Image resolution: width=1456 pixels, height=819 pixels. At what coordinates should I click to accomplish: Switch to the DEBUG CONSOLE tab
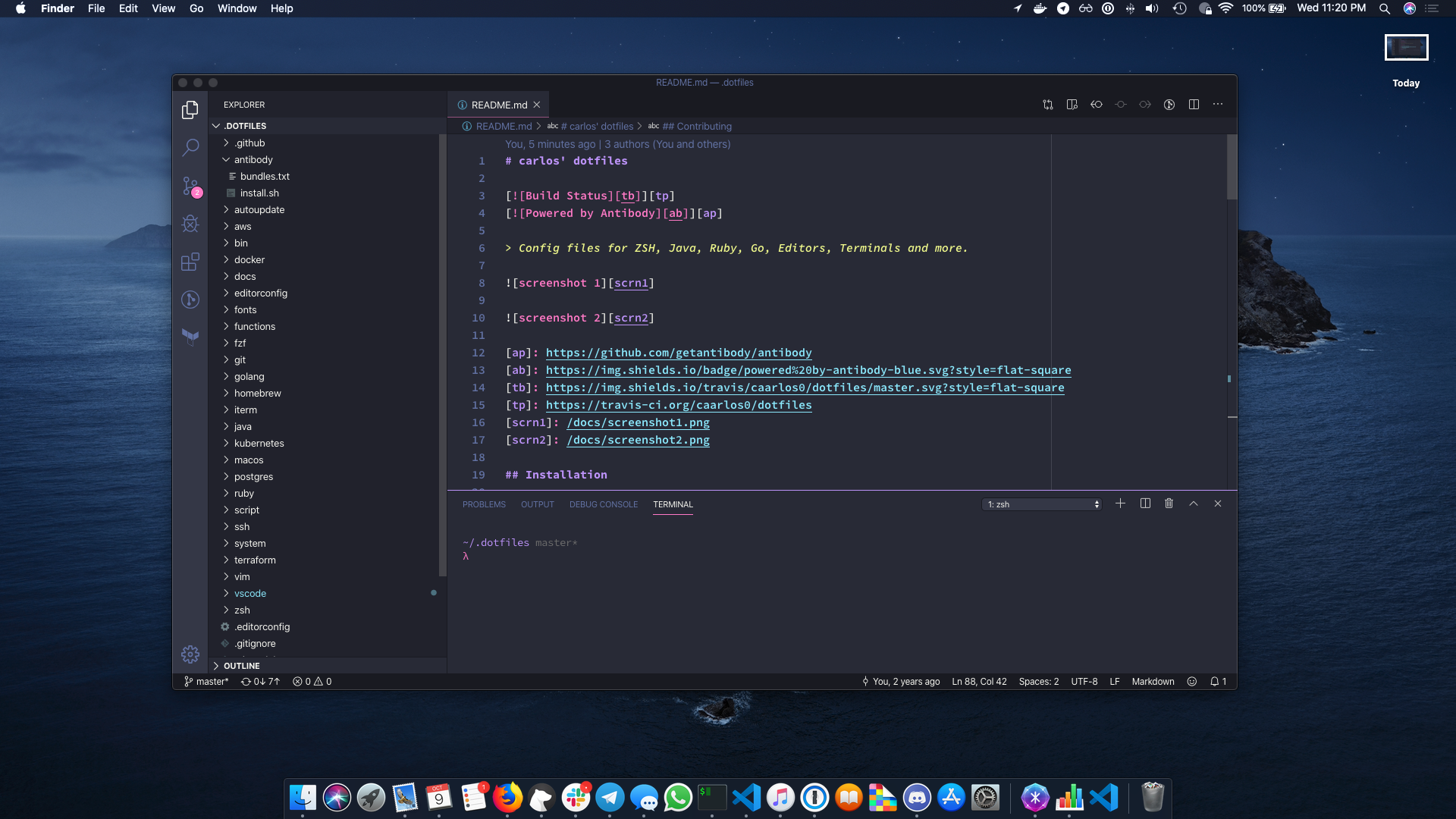[x=604, y=504]
